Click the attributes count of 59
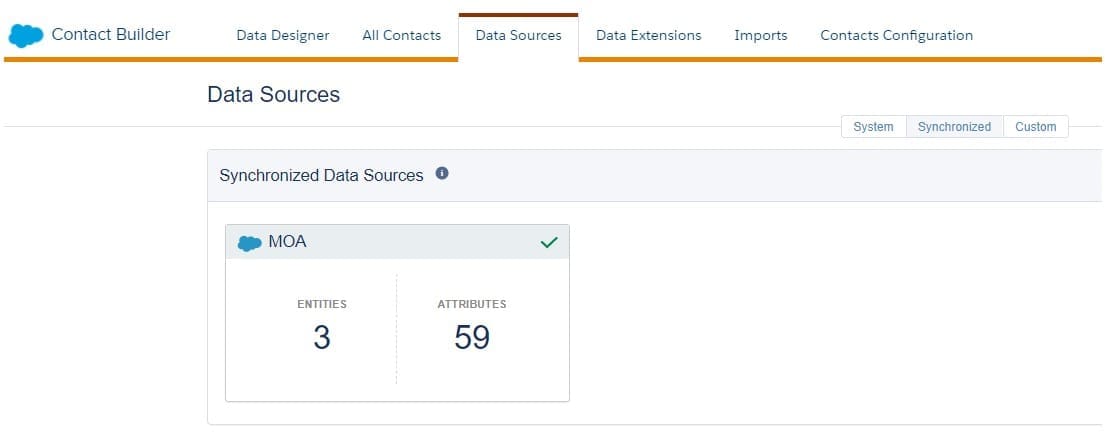The image size is (1105, 439). [x=472, y=338]
